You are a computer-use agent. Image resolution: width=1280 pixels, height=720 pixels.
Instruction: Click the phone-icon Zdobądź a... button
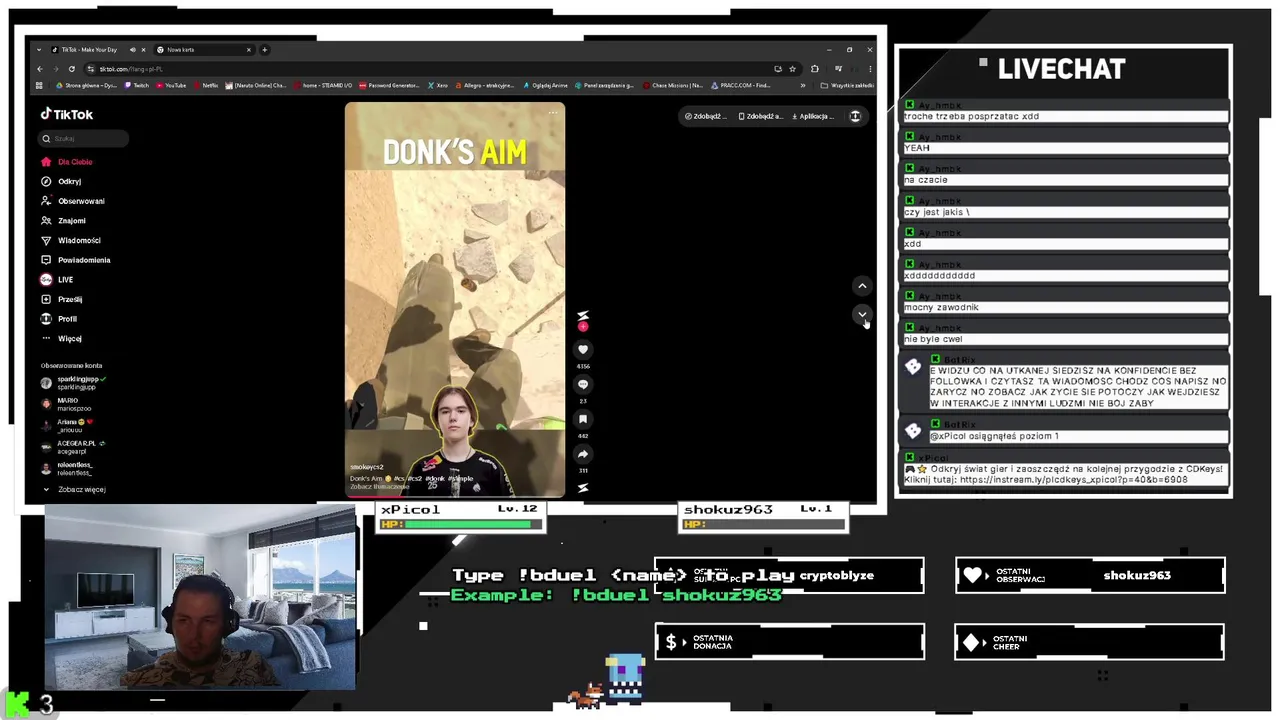(x=760, y=116)
